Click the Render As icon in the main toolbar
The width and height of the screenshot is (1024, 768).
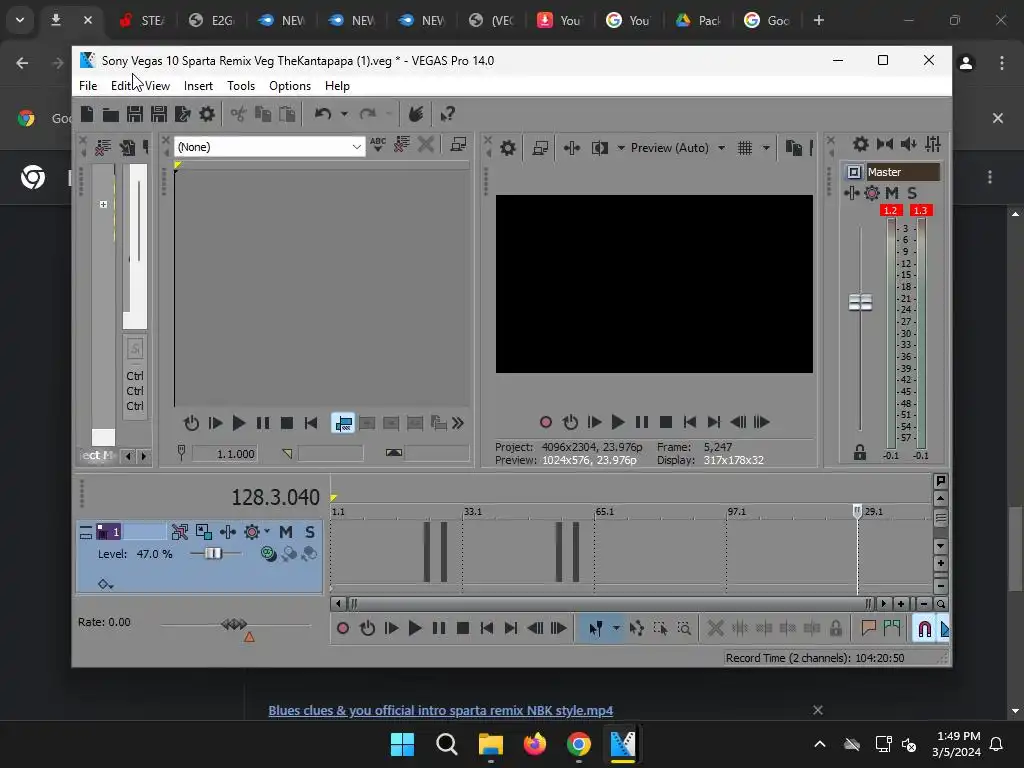[x=183, y=114]
